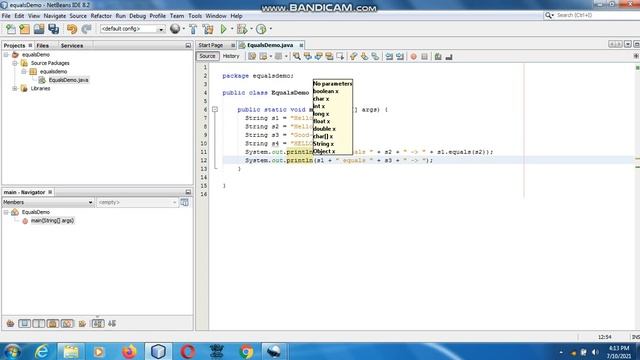640x360 pixels.
Task: Click the Debug Project icon
Action: coord(242,29)
